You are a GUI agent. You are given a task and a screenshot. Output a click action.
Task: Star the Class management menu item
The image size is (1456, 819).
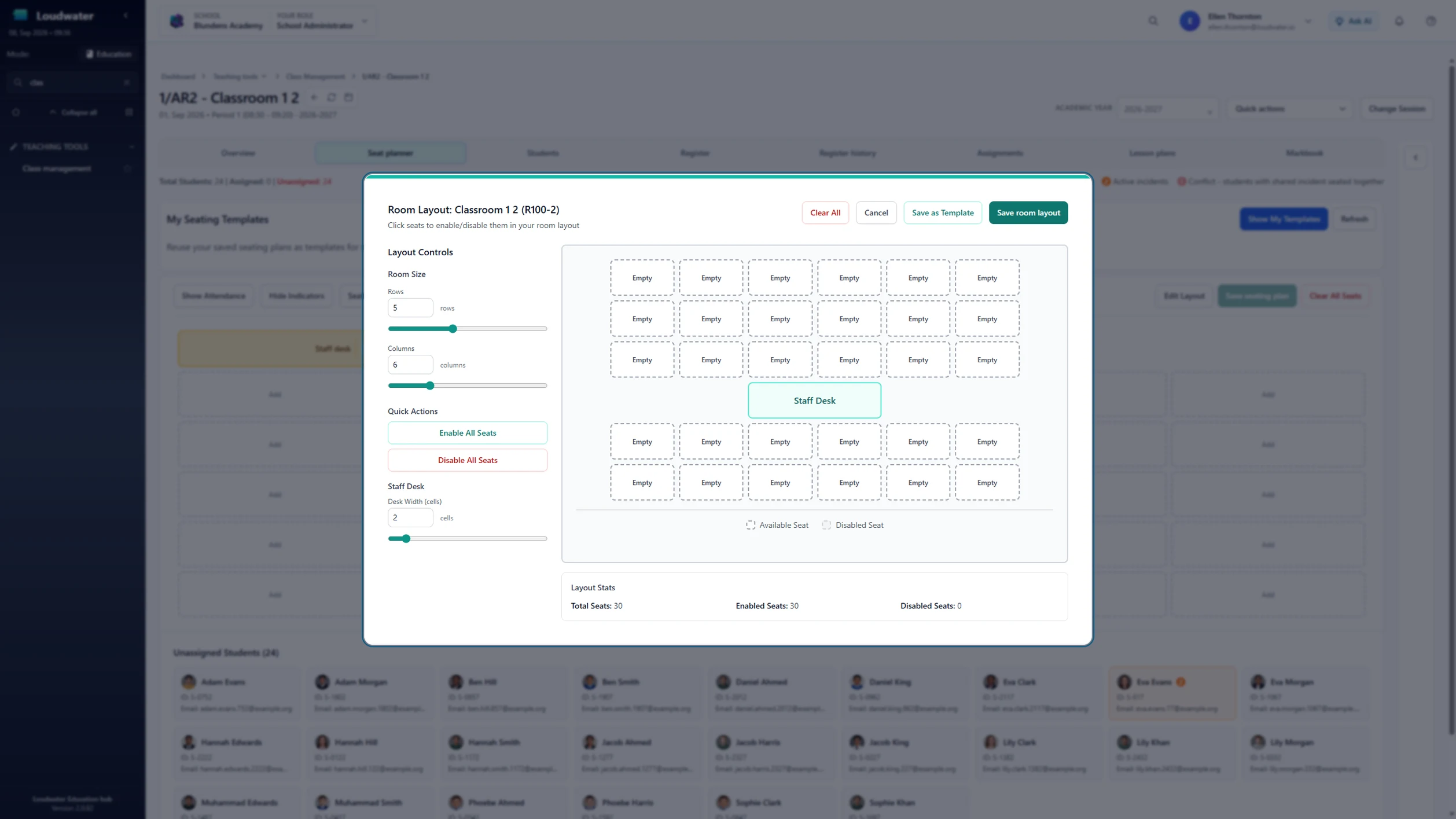127,169
